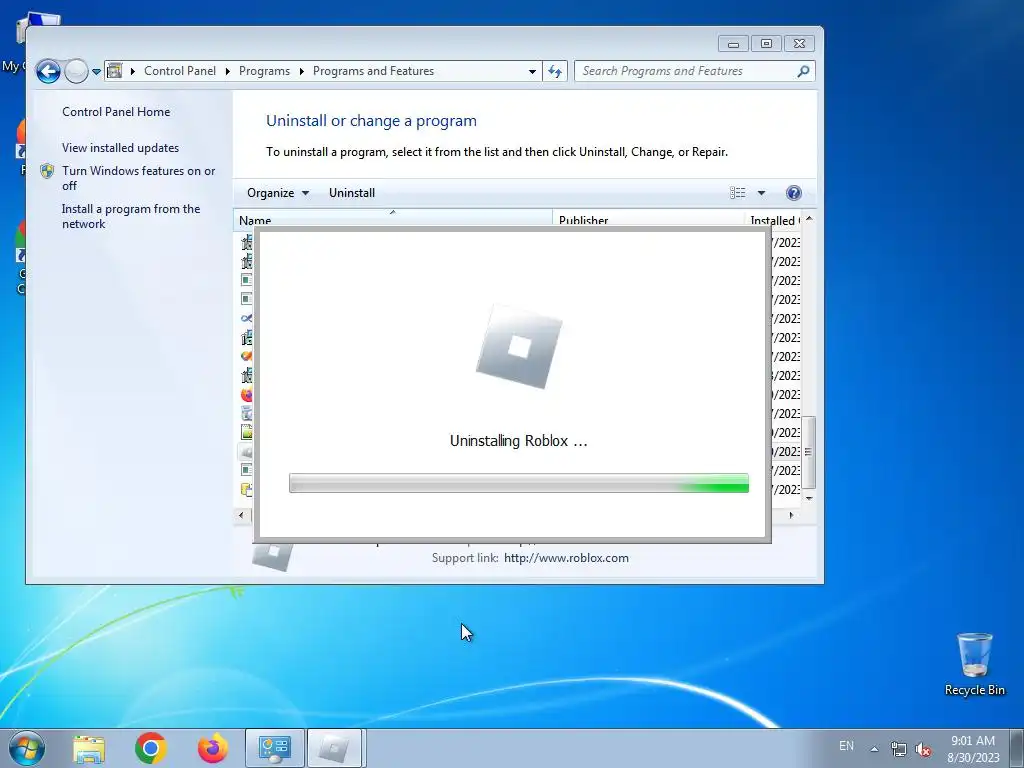Open the http://www.roblox.com support link

566,558
